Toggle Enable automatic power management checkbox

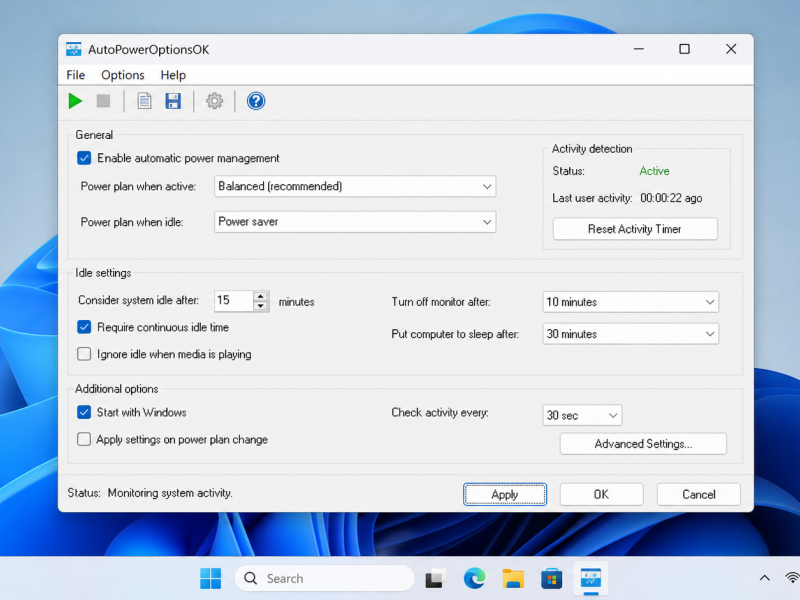(x=84, y=158)
